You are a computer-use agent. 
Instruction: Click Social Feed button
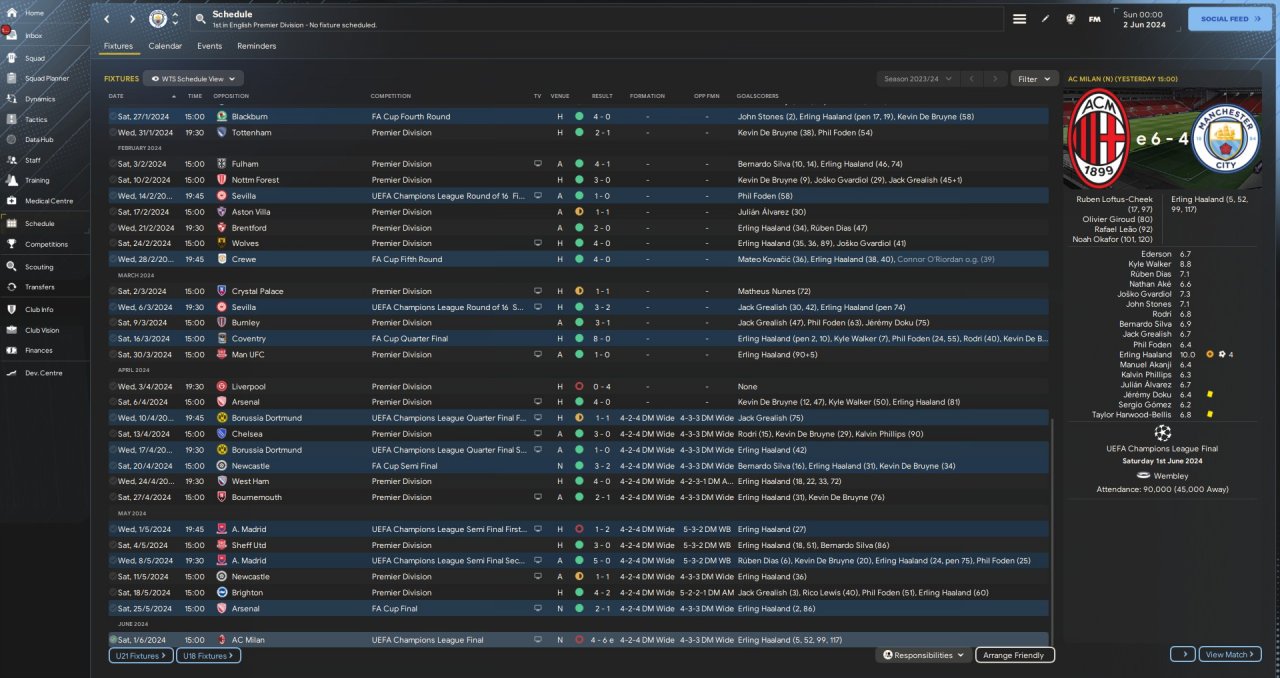[x=1230, y=19]
